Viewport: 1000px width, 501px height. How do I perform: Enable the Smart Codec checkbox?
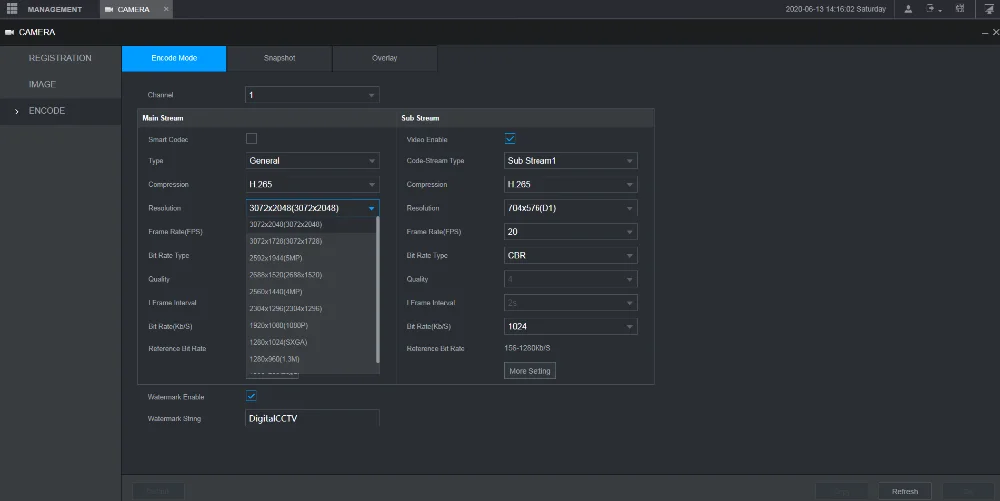click(252, 139)
